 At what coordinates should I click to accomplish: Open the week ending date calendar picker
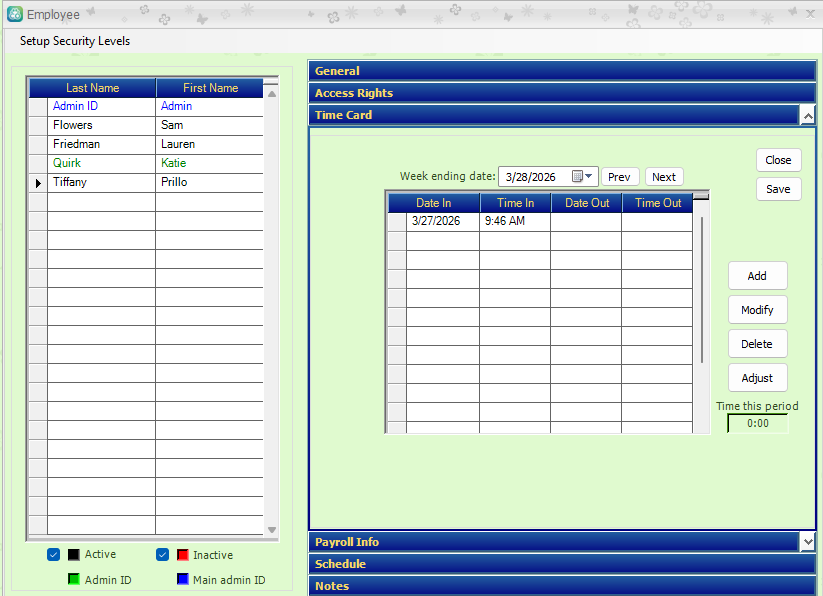click(x=582, y=176)
